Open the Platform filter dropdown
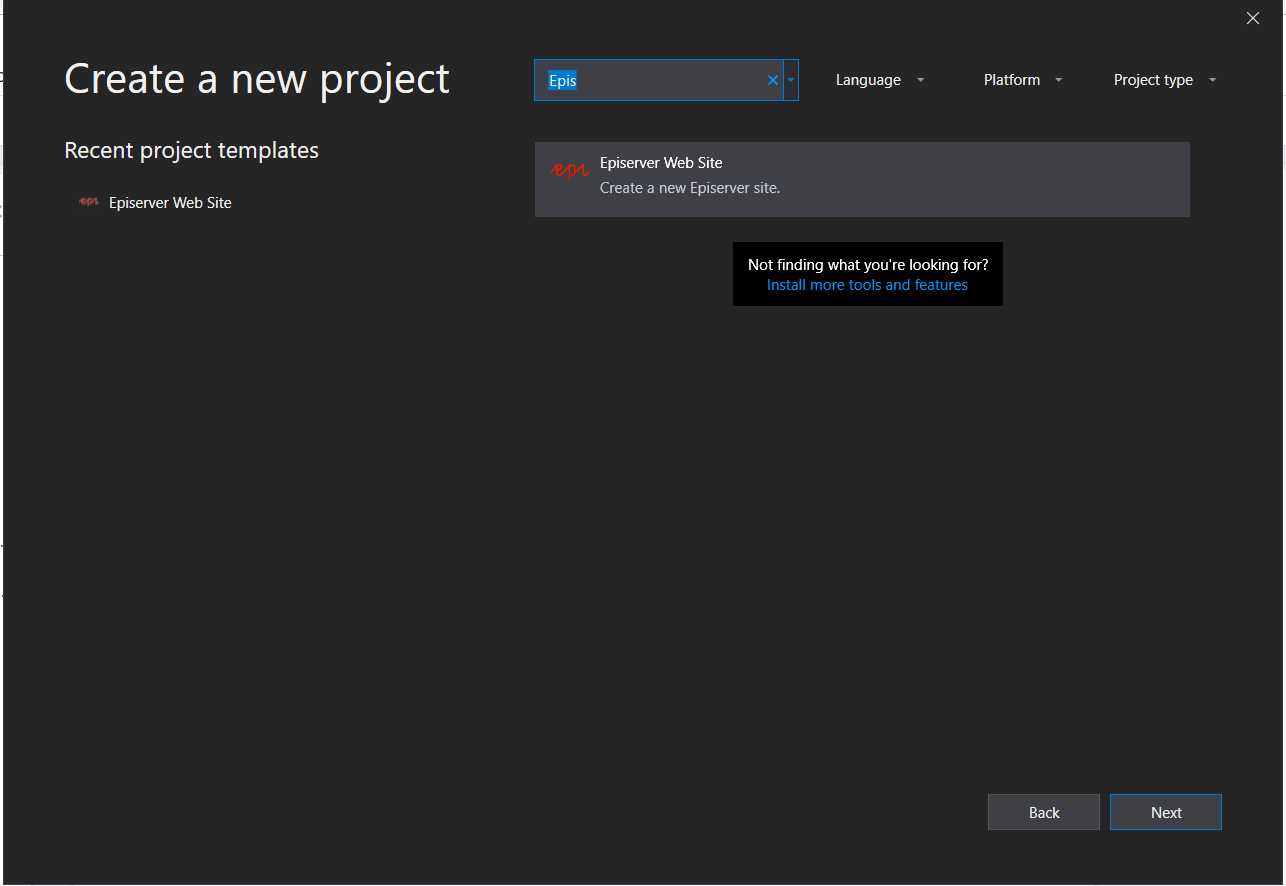Image resolution: width=1286 pixels, height=886 pixels. pos(1012,80)
